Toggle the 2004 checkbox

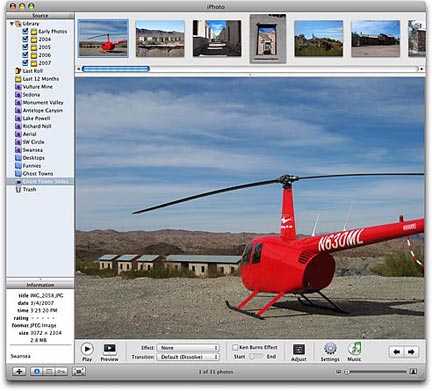[25, 39]
